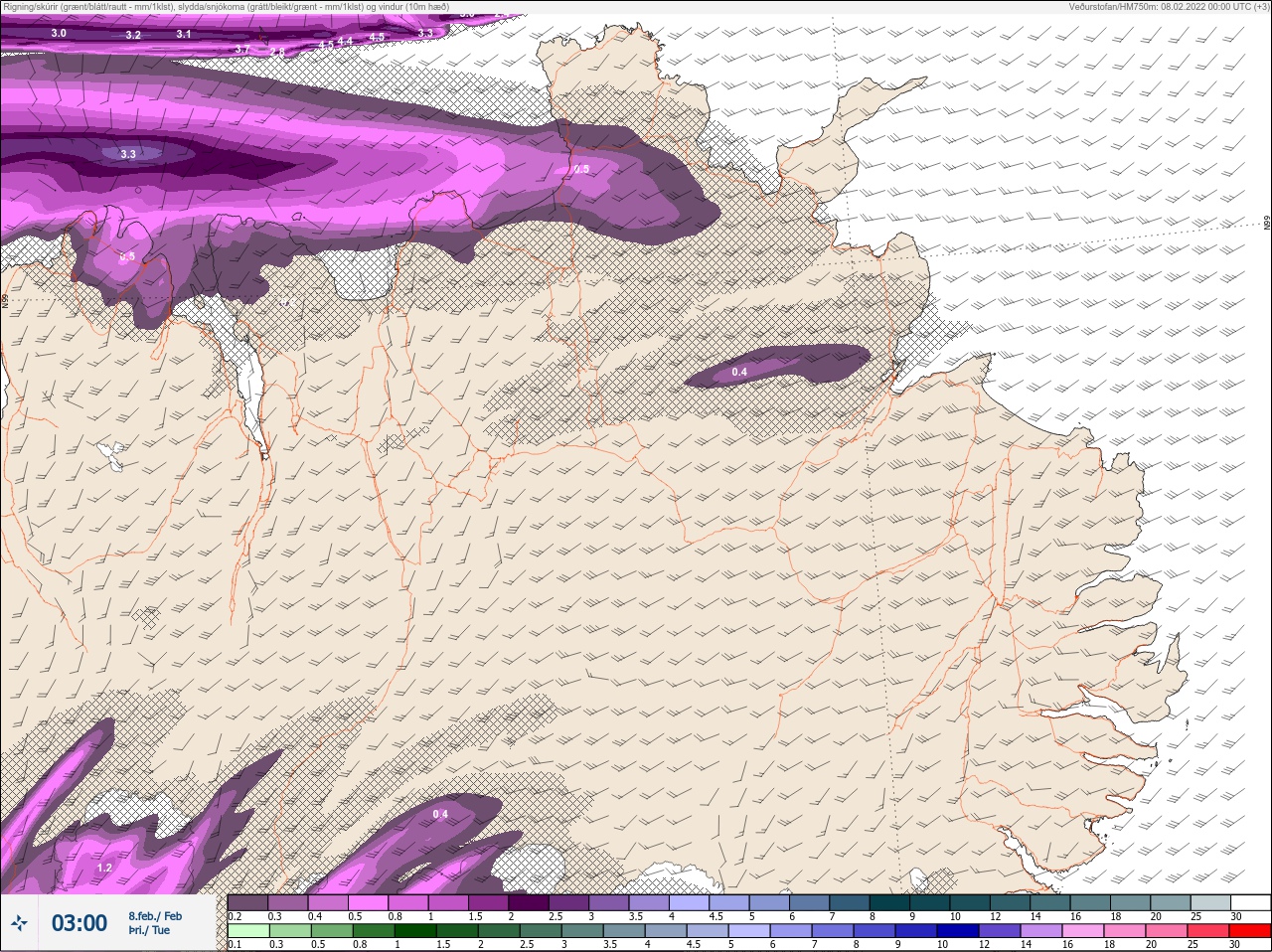1272x952 pixels.
Task: Pick the bright red swatch ending the lower legend row
Action: pos(1249,932)
